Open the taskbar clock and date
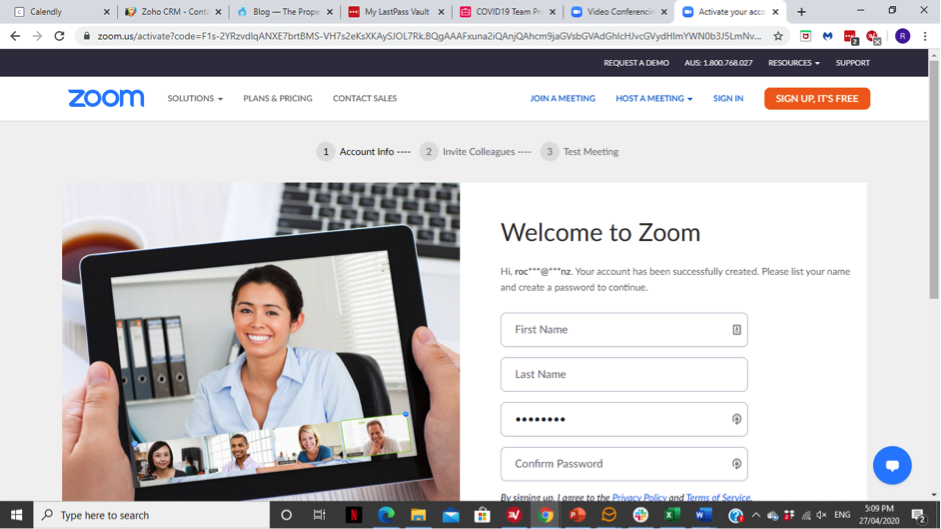 pos(879,515)
